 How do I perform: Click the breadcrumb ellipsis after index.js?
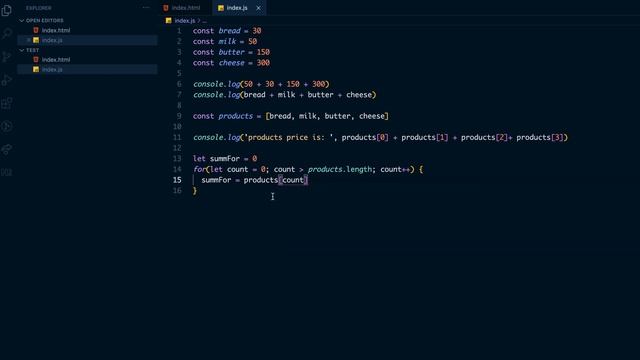click(x=204, y=20)
